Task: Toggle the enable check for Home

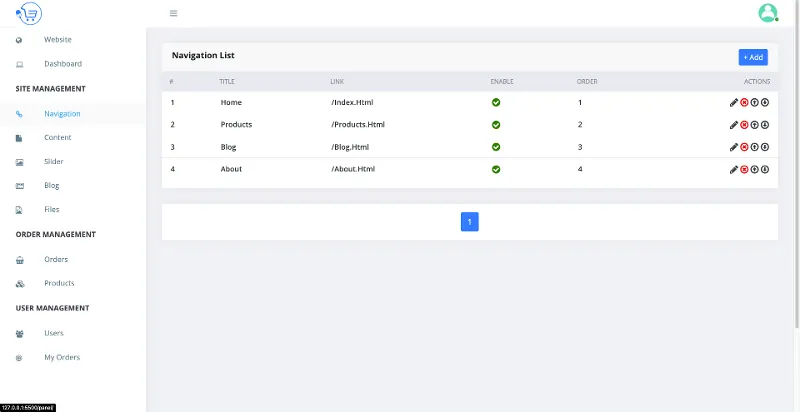Action: [x=496, y=103]
